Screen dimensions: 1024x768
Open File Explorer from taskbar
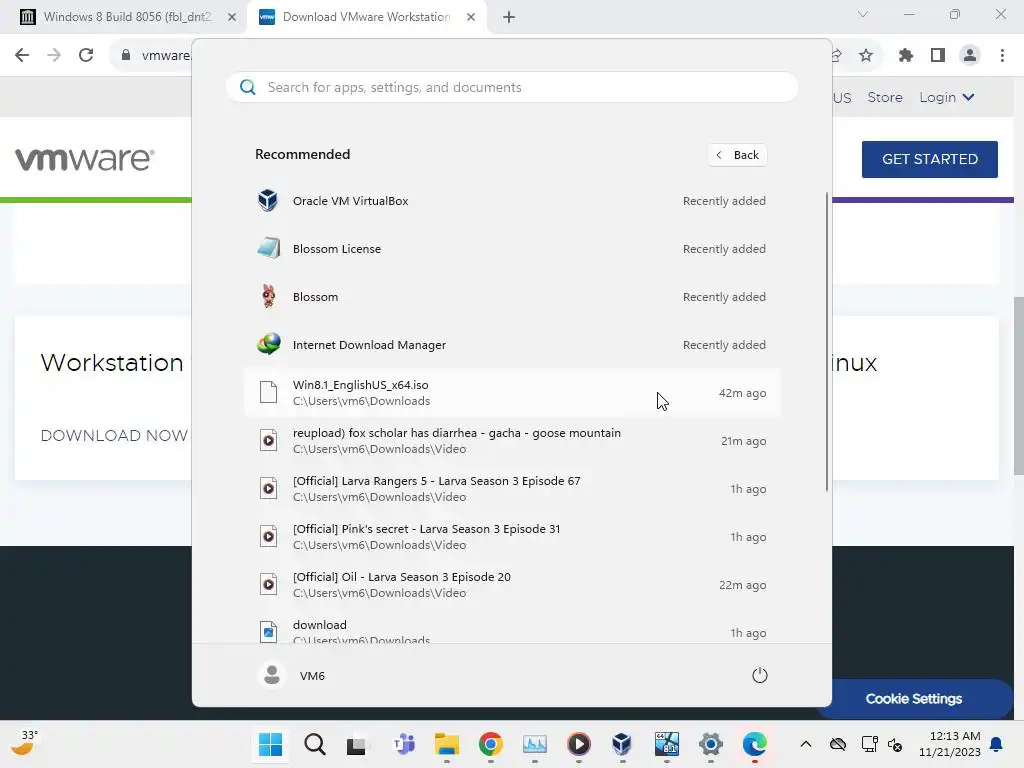click(x=447, y=744)
